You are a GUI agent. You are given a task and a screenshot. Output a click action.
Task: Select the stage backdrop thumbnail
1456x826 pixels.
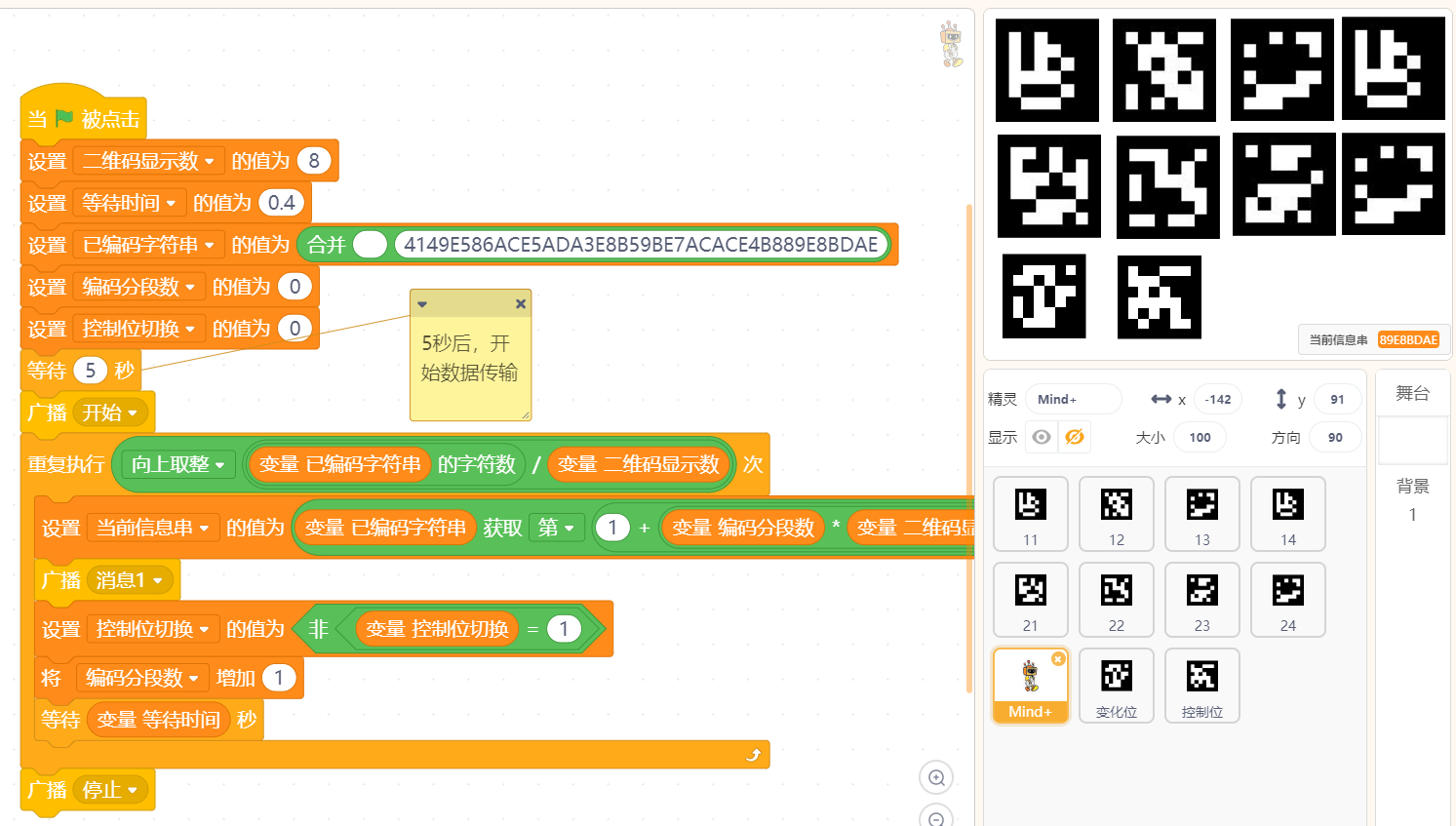(1412, 441)
